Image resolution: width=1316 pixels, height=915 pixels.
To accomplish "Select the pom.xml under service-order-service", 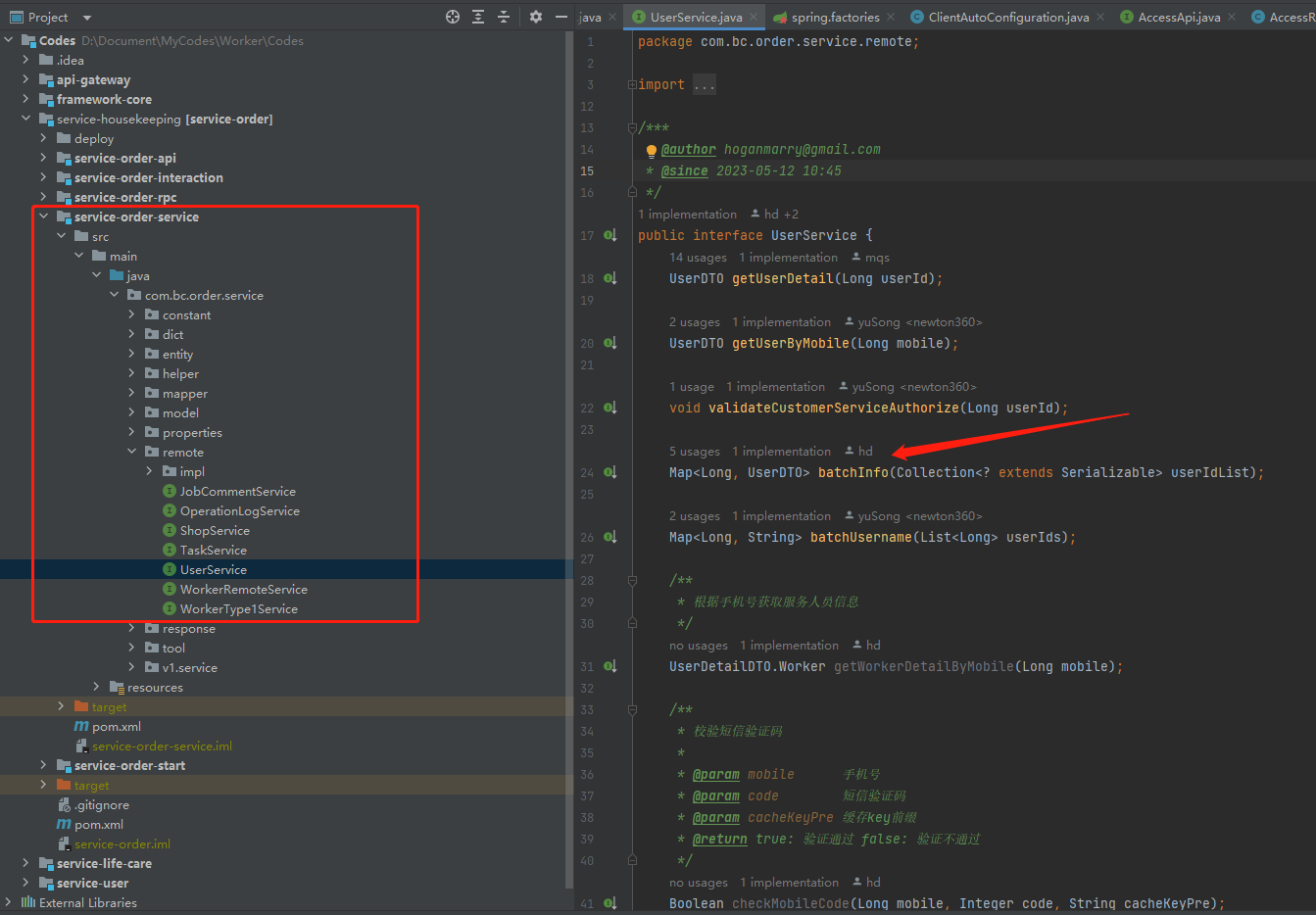I will (x=116, y=726).
